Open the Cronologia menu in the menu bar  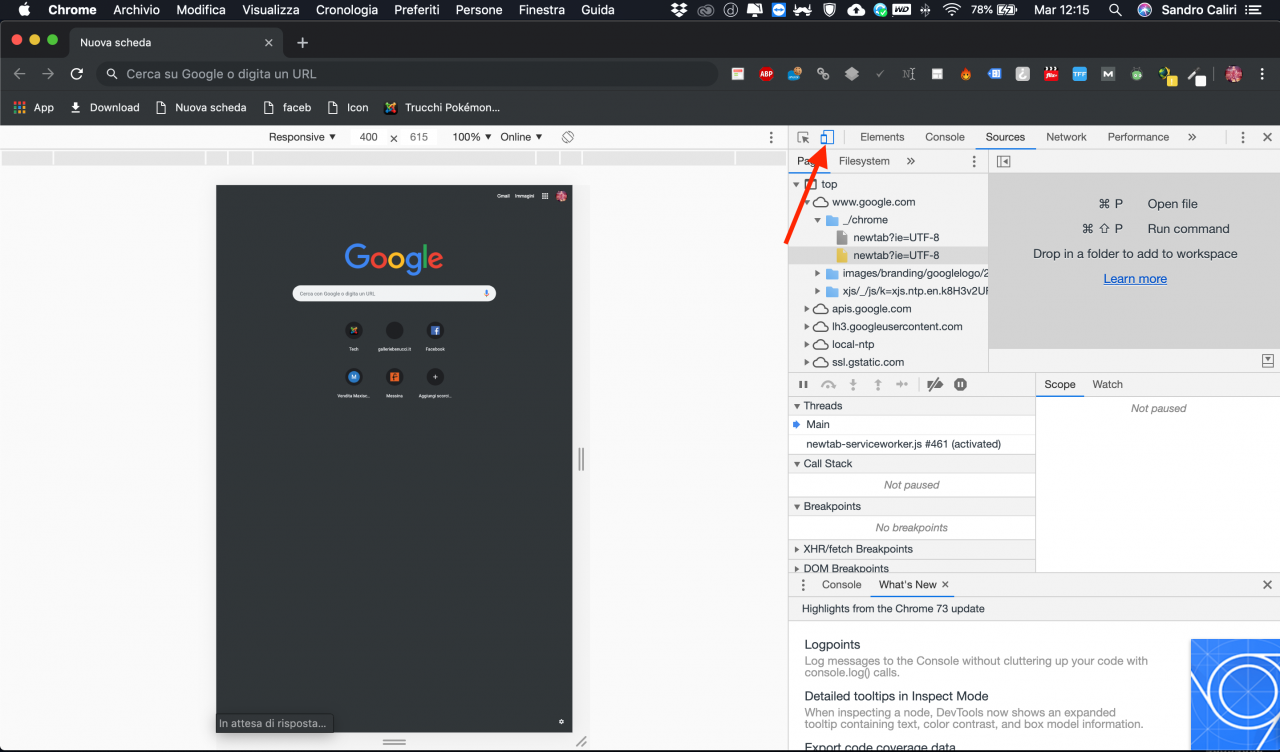point(347,10)
